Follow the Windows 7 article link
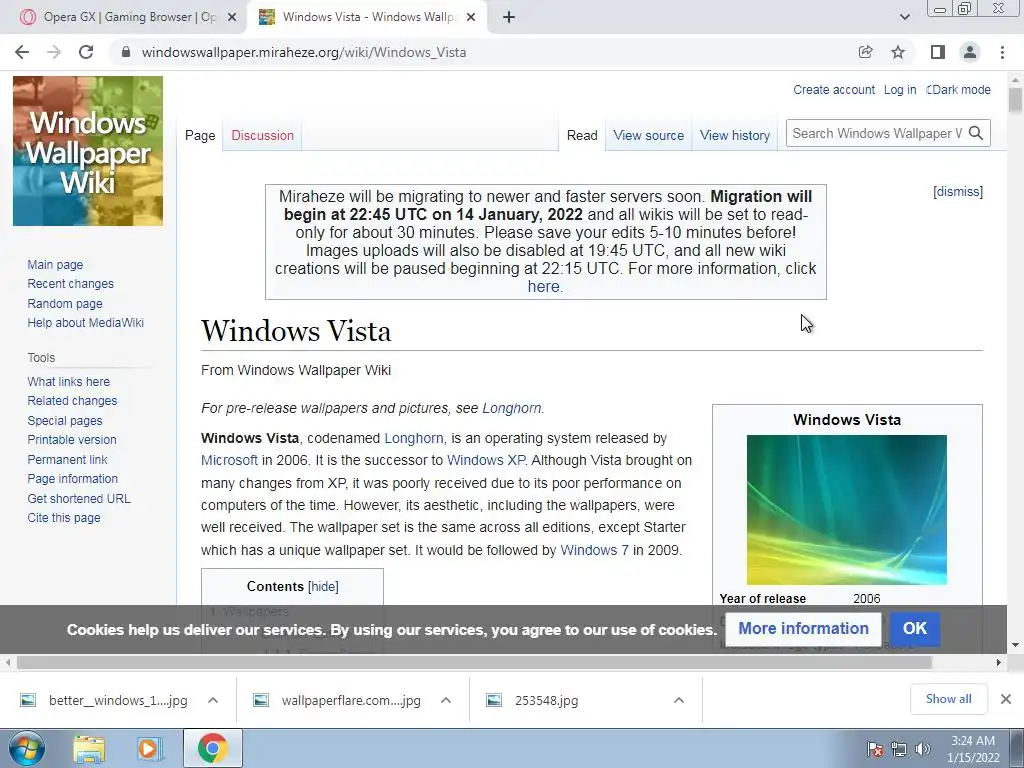Image resolution: width=1024 pixels, height=768 pixels. pyautogui.click(x=594, y=550)
